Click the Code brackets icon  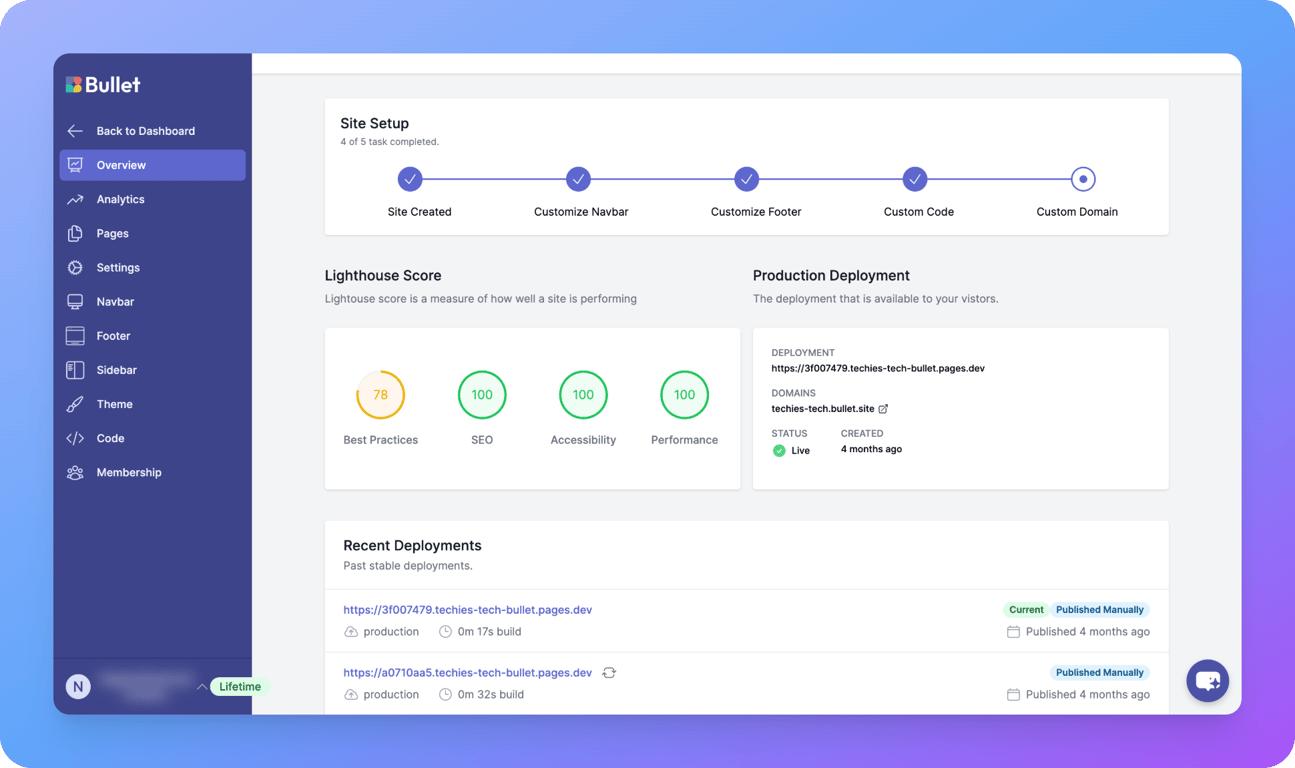(75, 438)
